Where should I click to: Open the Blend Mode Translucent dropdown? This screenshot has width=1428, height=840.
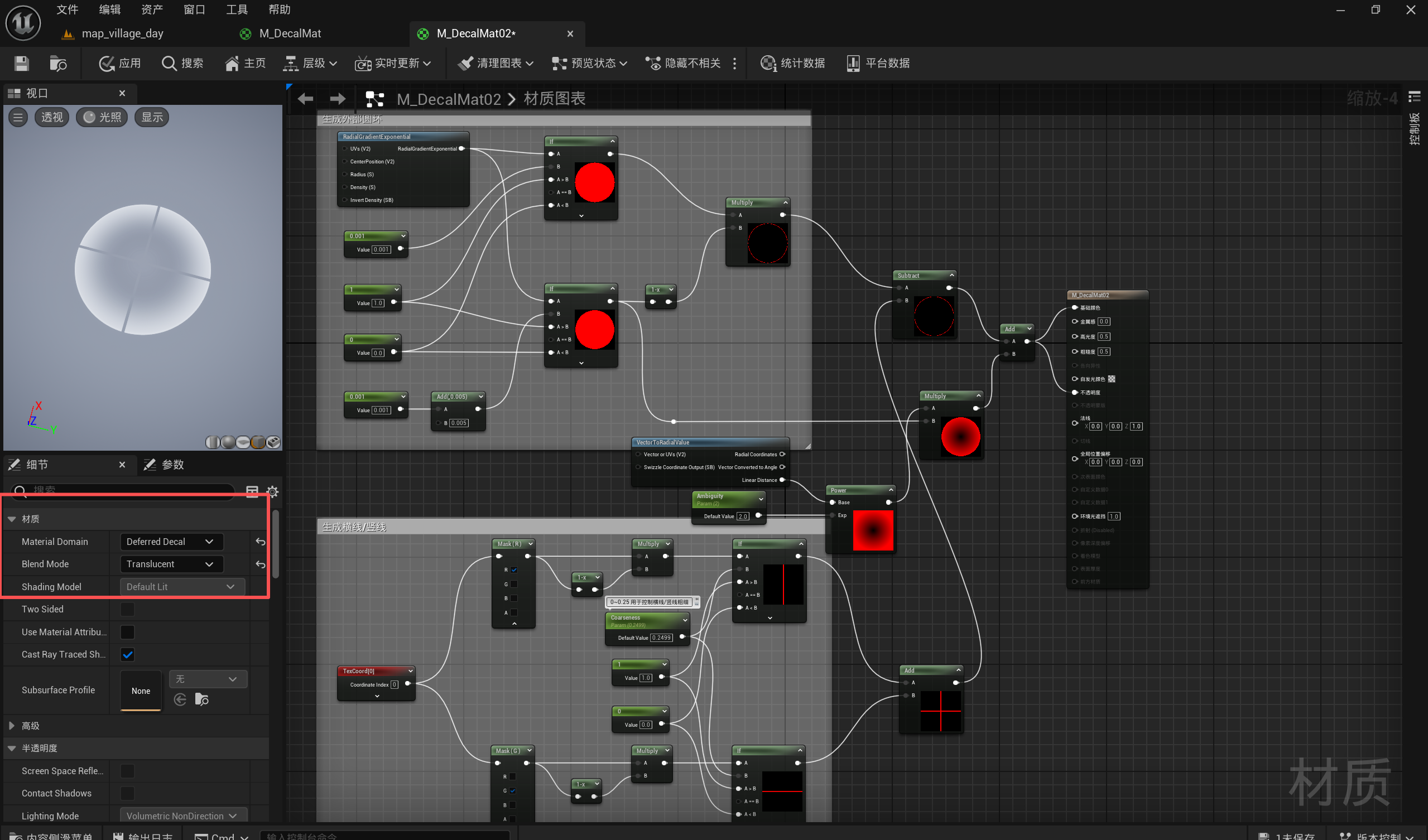tap(171, 564)
